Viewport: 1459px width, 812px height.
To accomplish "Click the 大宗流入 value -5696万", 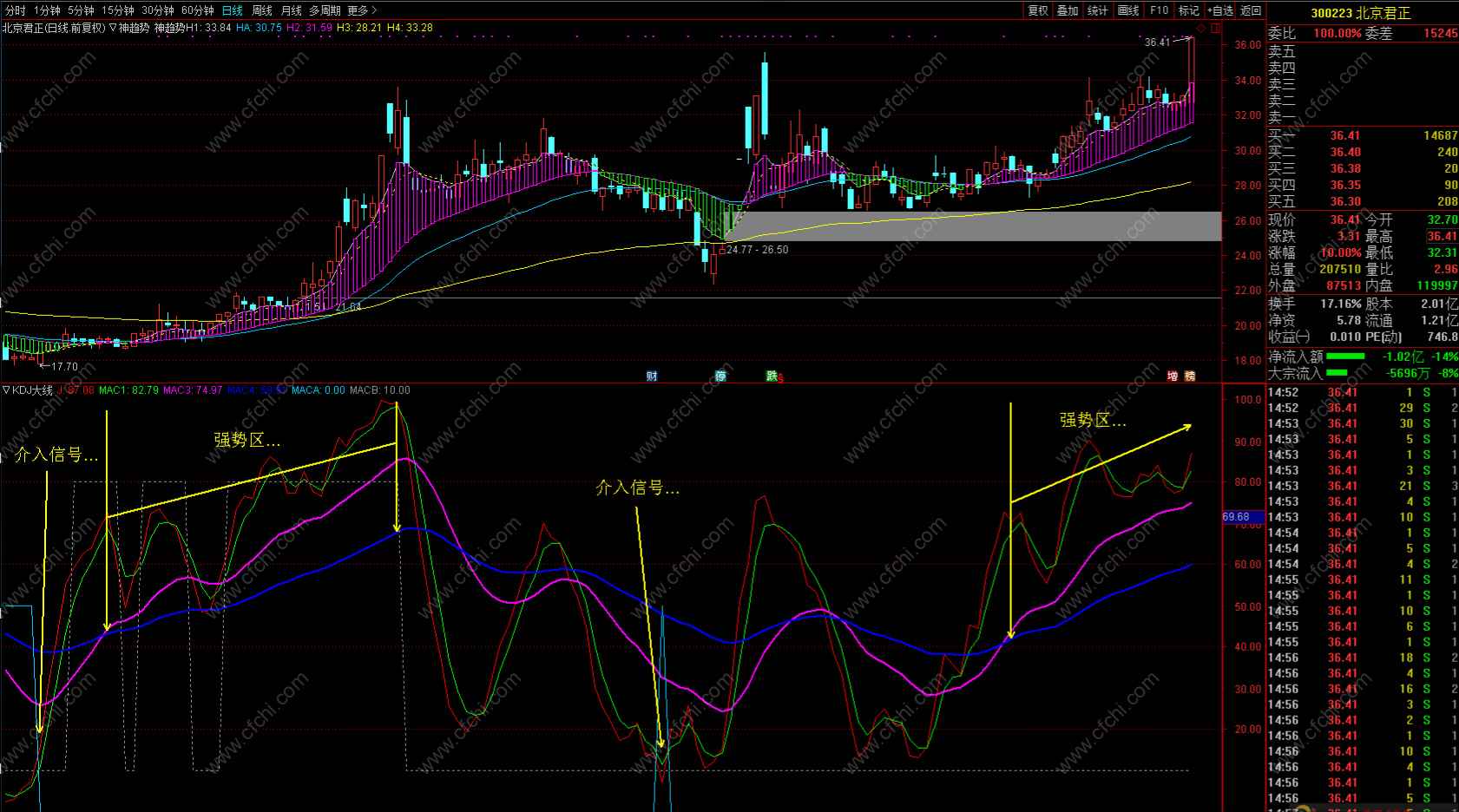I will pyautogui.click(x=1408, y=373).
